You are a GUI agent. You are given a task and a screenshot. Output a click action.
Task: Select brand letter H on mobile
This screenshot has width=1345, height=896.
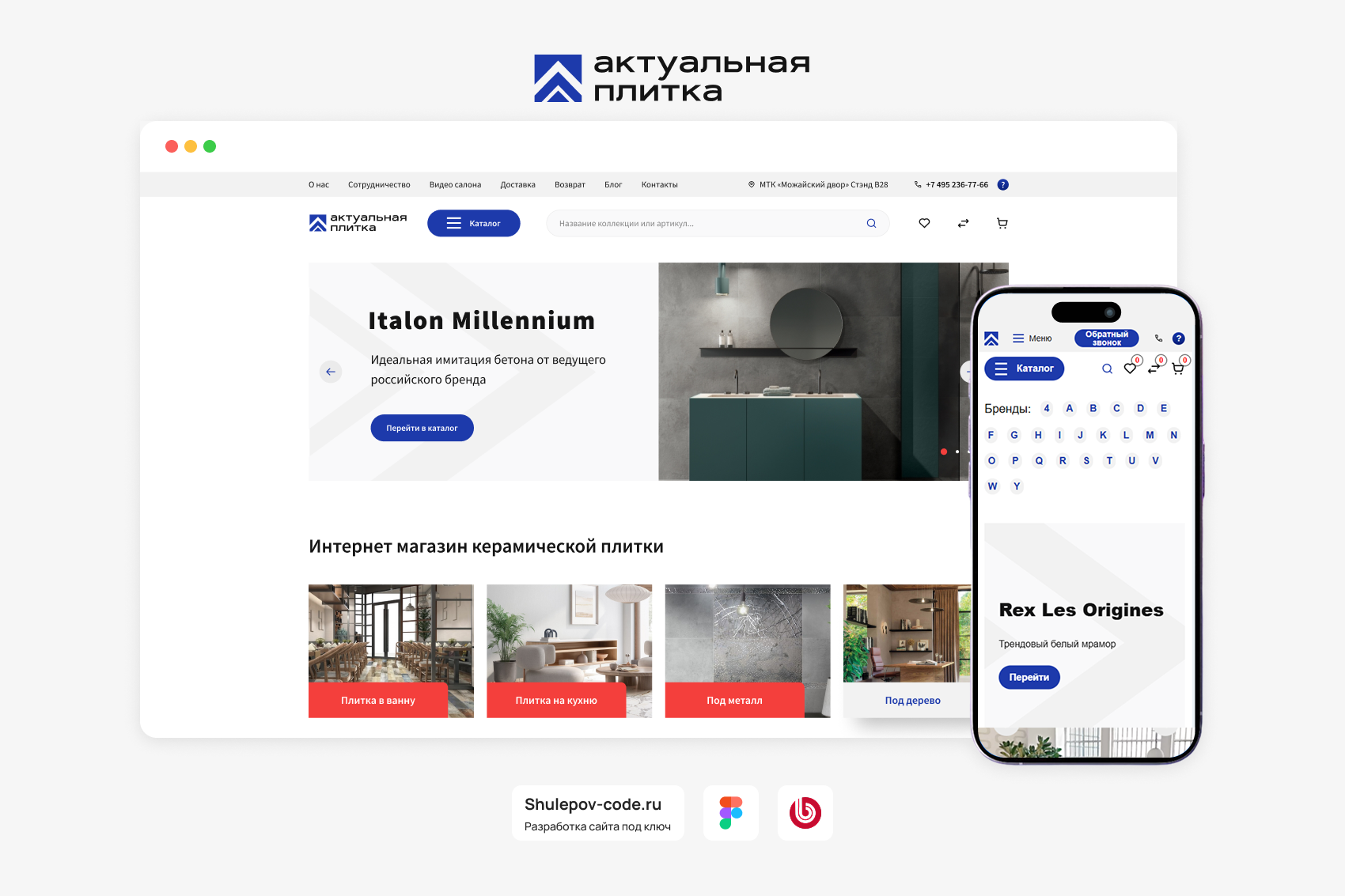(x=1038, y=435)
